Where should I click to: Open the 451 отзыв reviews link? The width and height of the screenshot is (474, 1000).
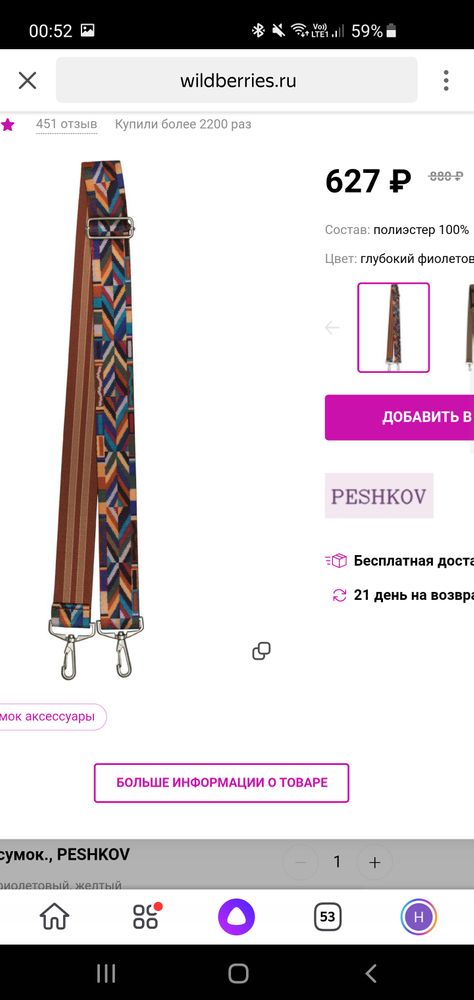[66, 124]
